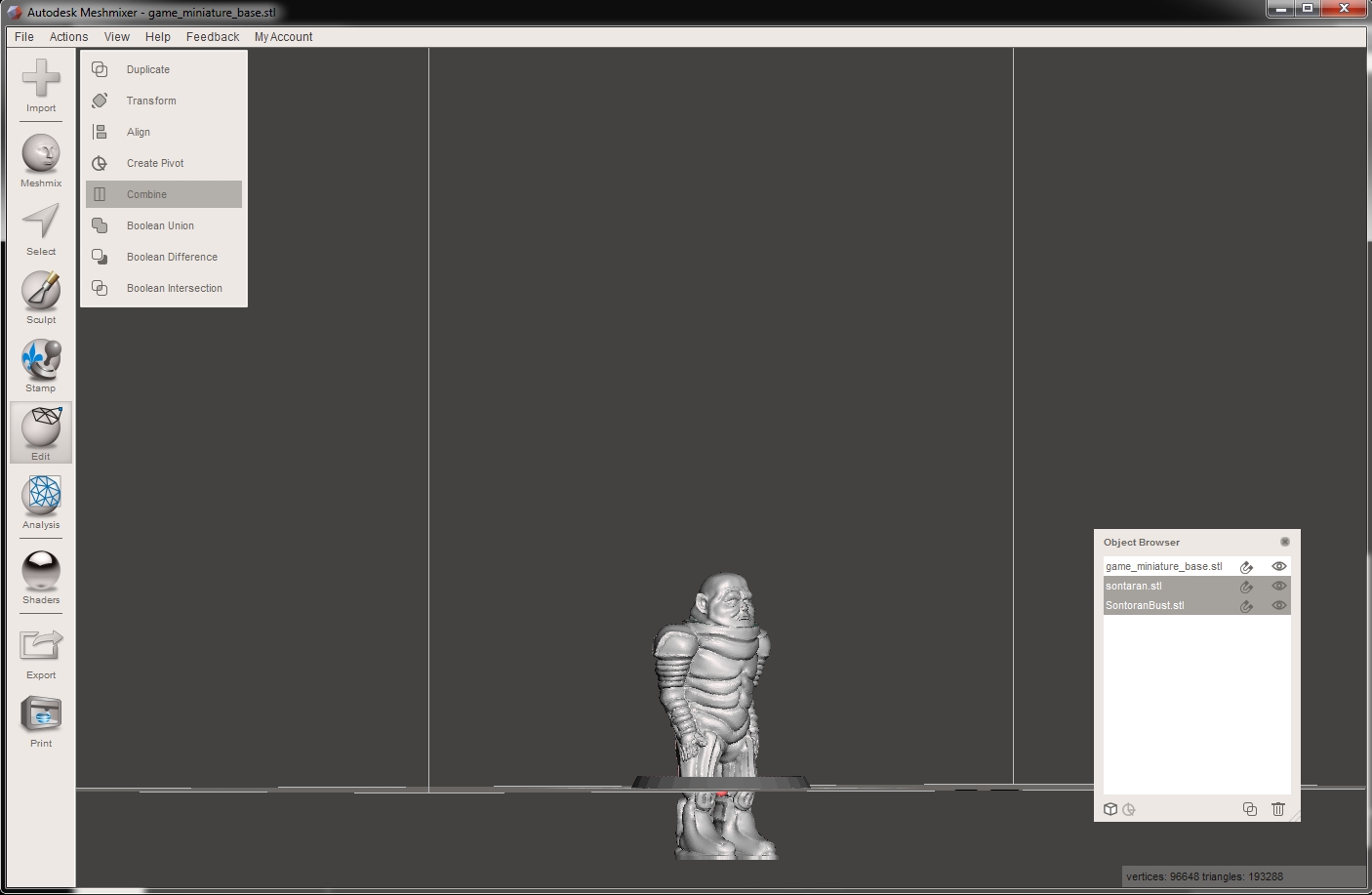The height and width of the screenshot is (895, 1372).
Task: Toggle the magnet icon for SontoranBust.stl
Action: pyautogui.click(x=1246, y=606)
